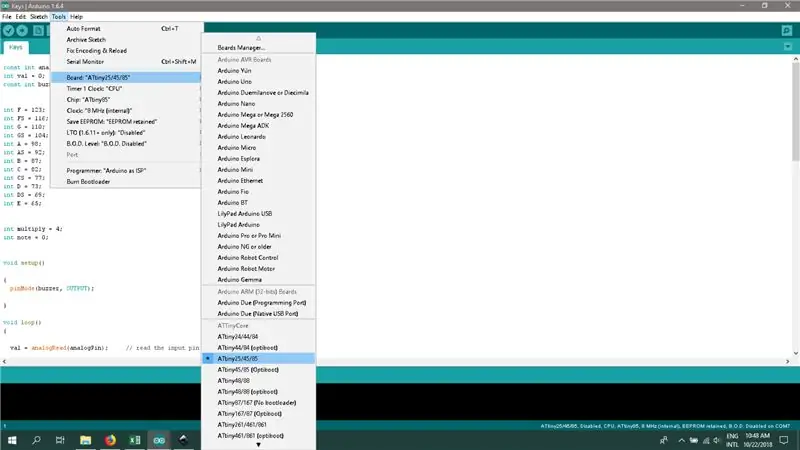Select Arduino Duemilanove or Diecimila board
800x450 pixels.
point(259,93)
